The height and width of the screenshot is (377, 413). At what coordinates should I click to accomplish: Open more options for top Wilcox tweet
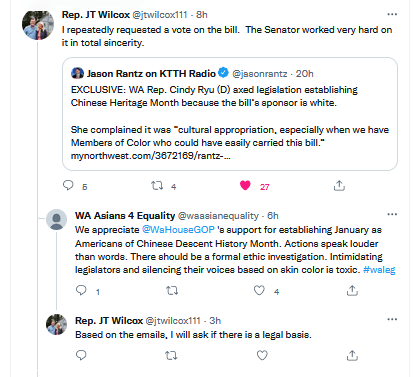pos(392,14)
